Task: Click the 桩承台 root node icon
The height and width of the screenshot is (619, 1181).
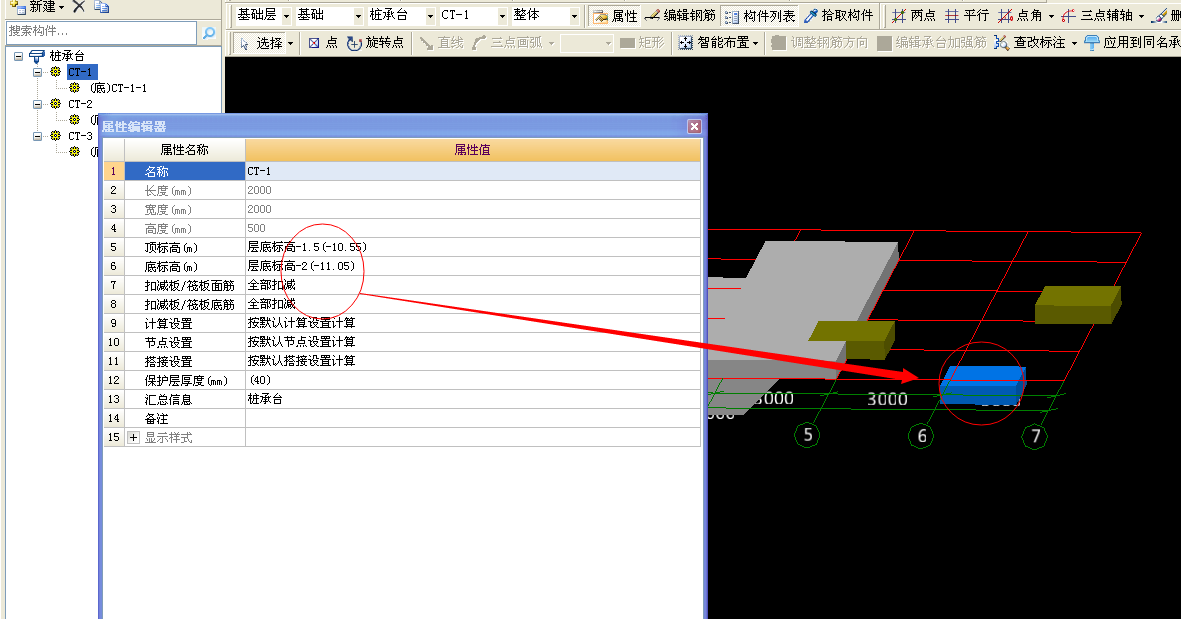Action: click(x=36, y=56)
